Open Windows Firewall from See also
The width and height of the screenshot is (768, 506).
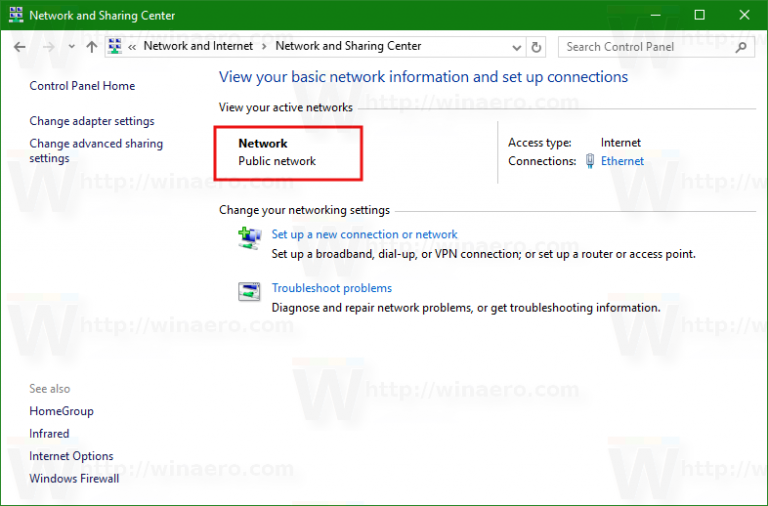click(x=74, y=479)
